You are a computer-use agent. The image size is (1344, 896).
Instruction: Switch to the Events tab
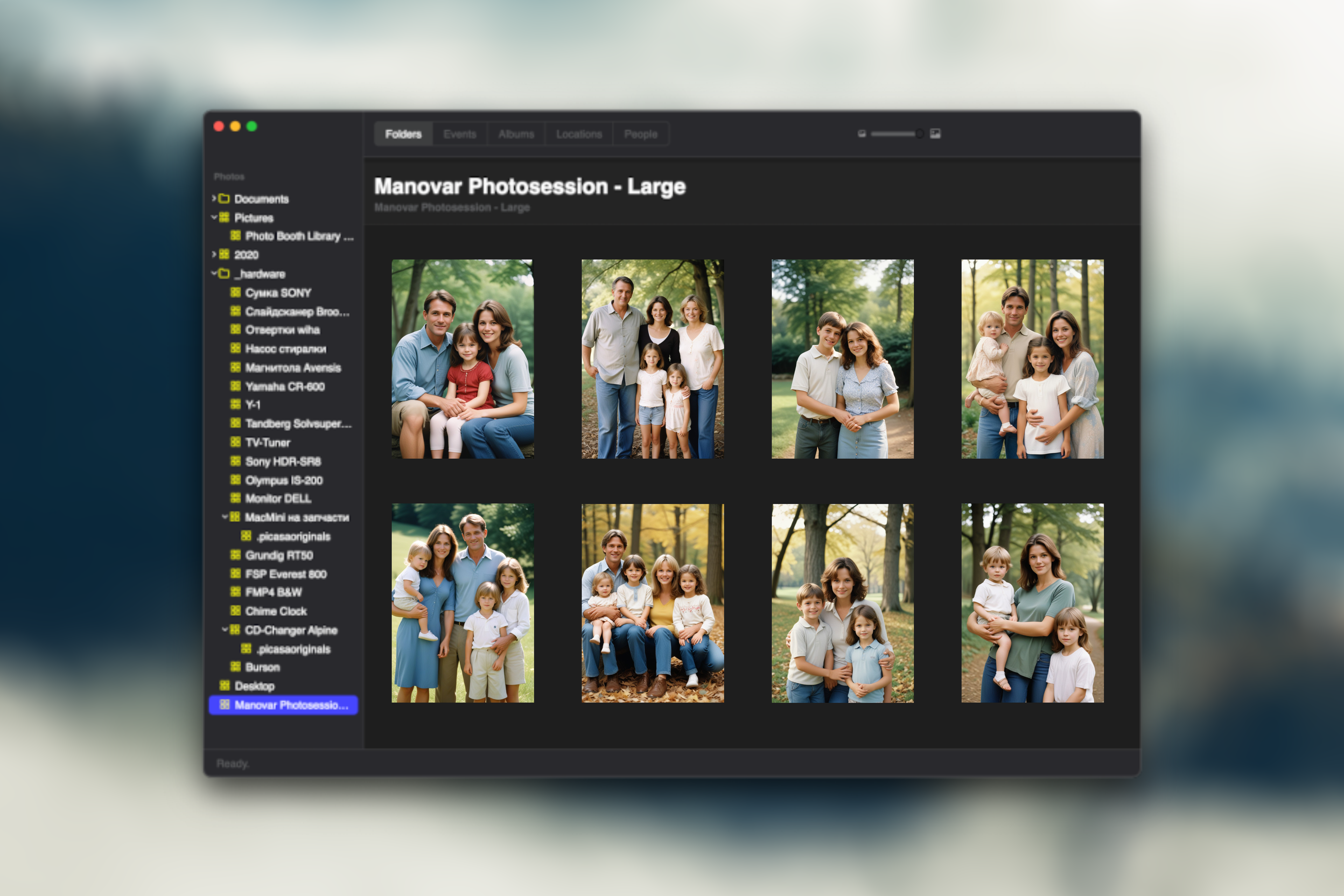(x=459, y=134)
